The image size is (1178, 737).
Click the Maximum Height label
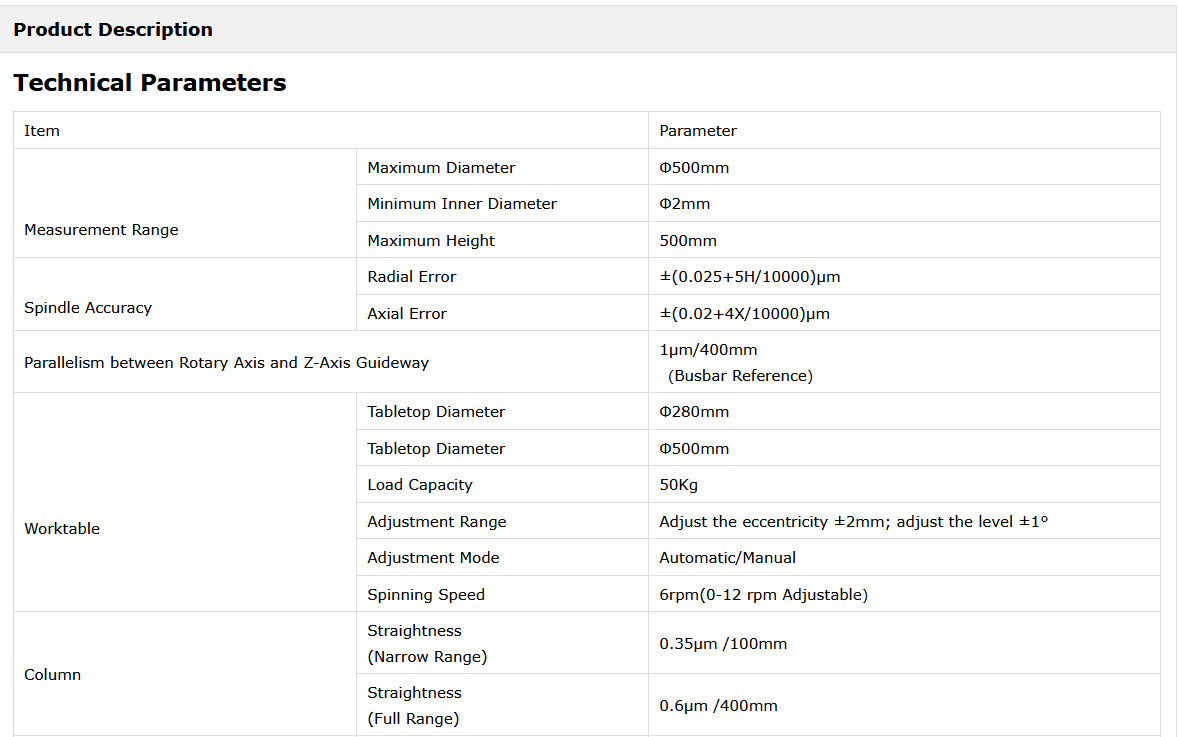point(431,241)
